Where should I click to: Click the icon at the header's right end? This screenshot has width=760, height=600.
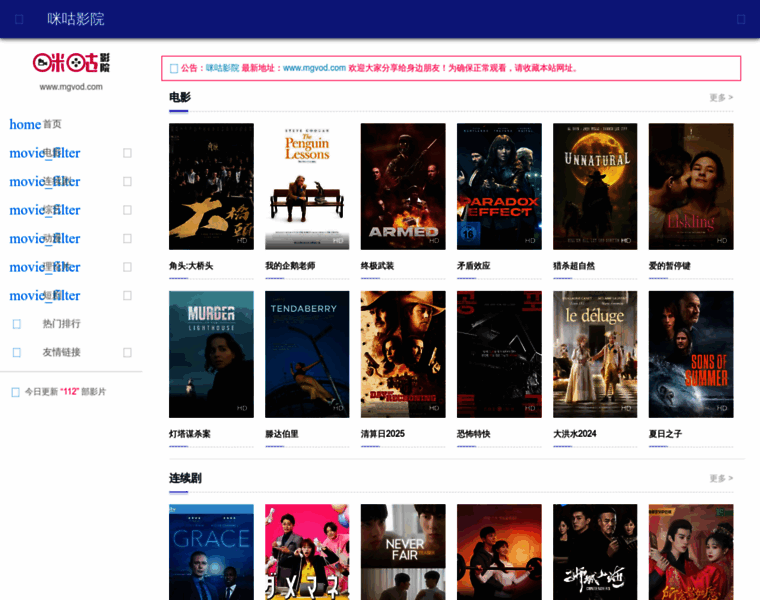click(x=741, y=19)
